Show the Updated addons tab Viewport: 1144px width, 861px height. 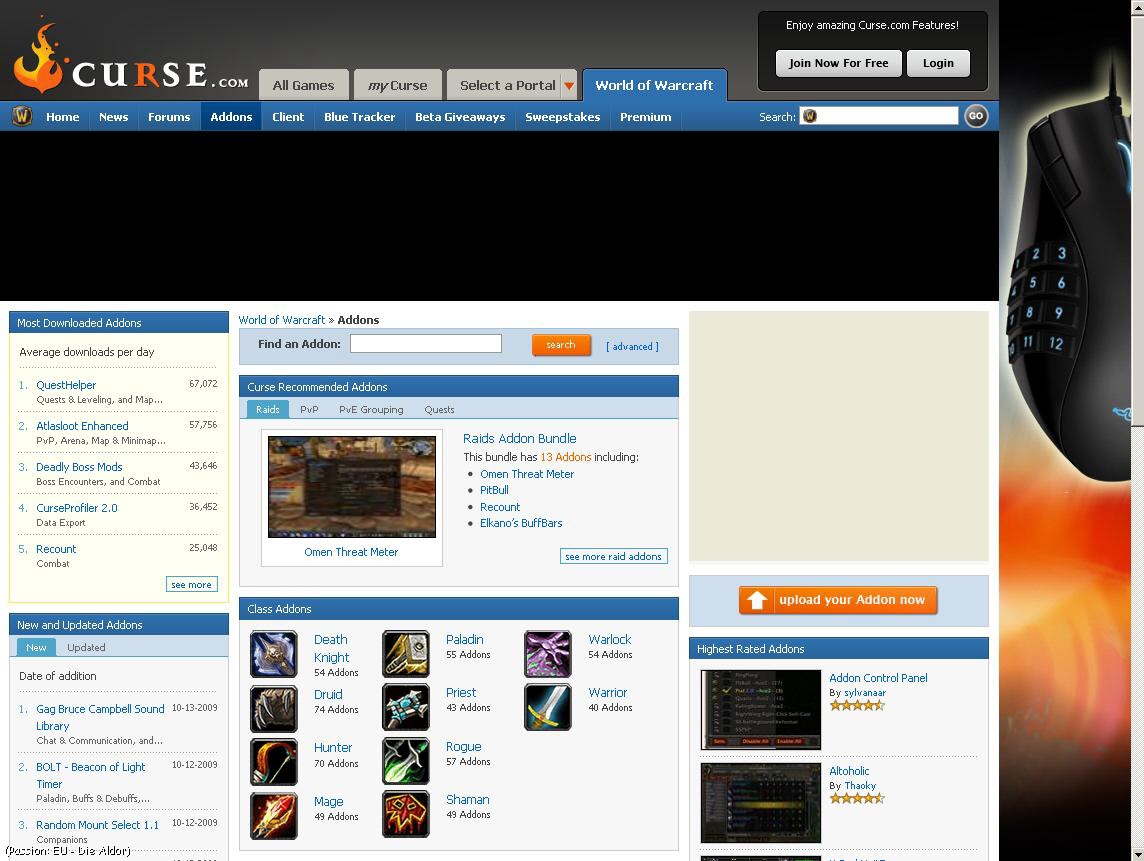[x=86, y=647]
